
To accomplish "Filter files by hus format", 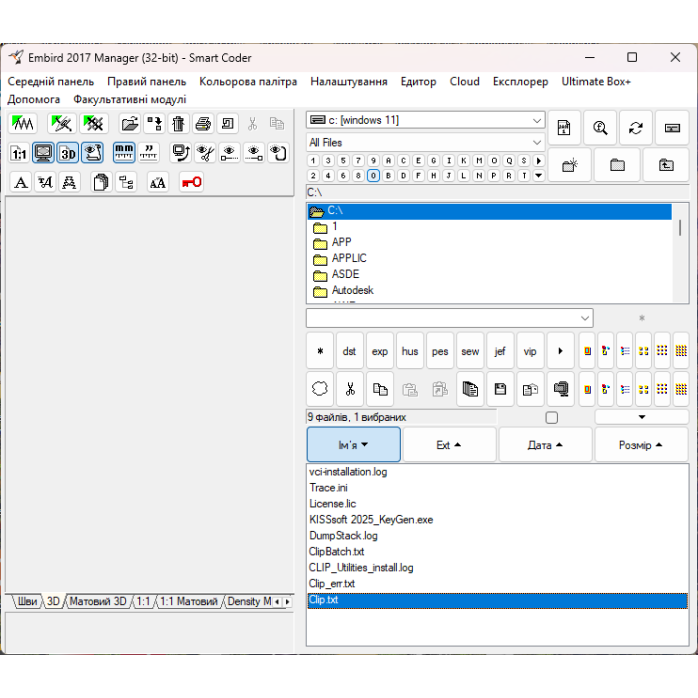I will (x=410, y=351).
